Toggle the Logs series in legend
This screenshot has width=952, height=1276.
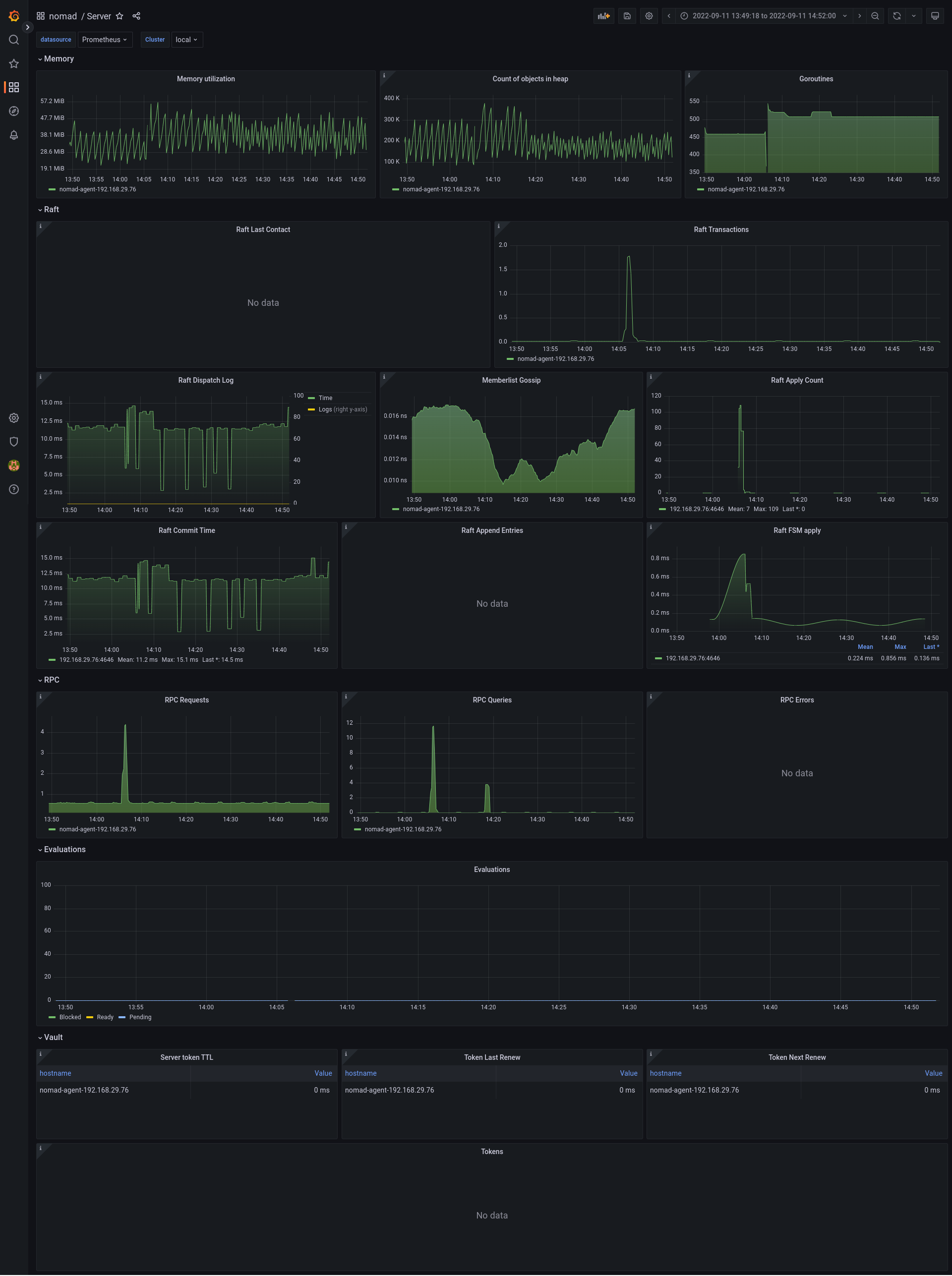click(325, 409)
